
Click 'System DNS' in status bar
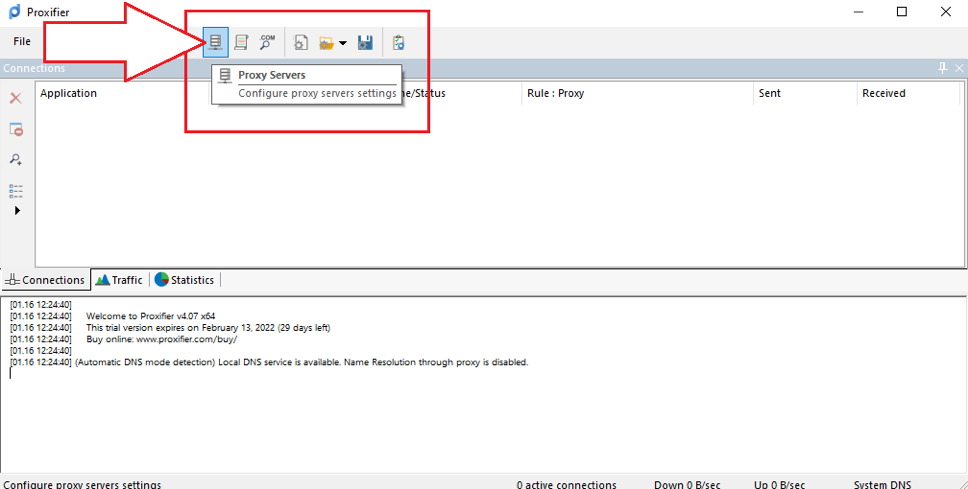[882, 485]
